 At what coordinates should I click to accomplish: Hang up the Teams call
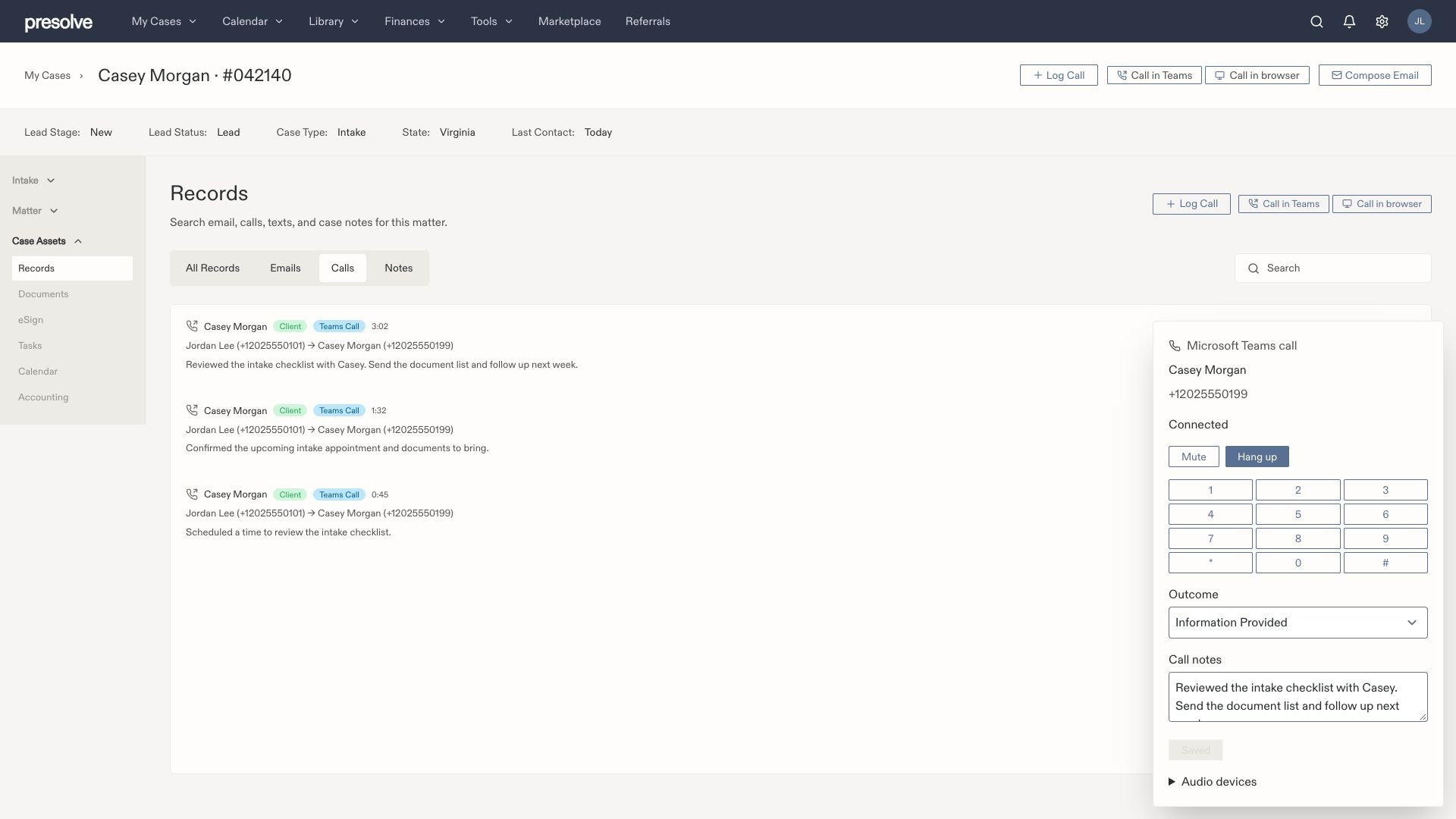click(x=1257, y=457)
